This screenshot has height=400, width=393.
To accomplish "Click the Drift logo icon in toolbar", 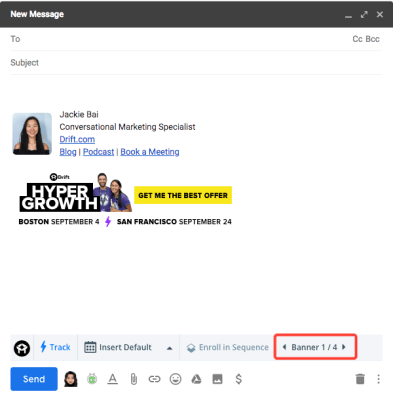I will (22, 348).
